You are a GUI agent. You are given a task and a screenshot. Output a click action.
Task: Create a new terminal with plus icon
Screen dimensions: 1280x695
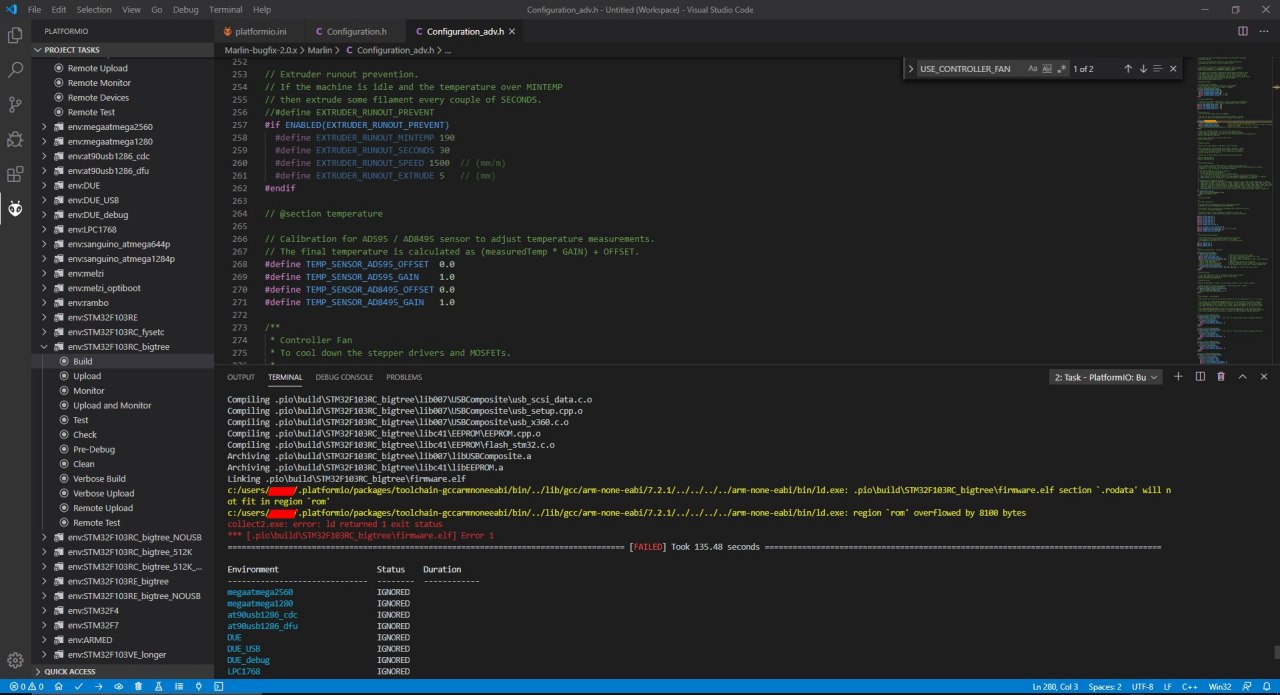pyautogui.click(x=1178, y=377)
